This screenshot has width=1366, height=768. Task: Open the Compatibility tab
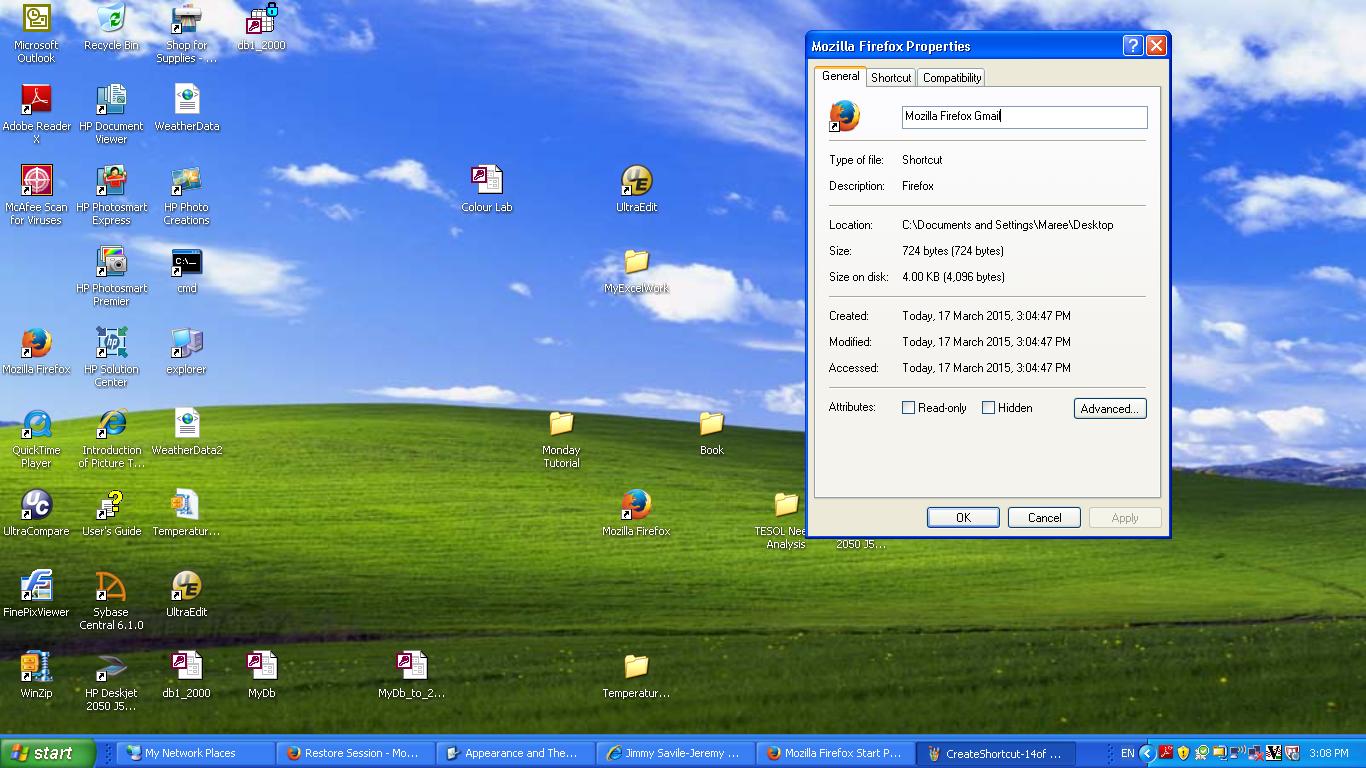[x=952, y=78]
